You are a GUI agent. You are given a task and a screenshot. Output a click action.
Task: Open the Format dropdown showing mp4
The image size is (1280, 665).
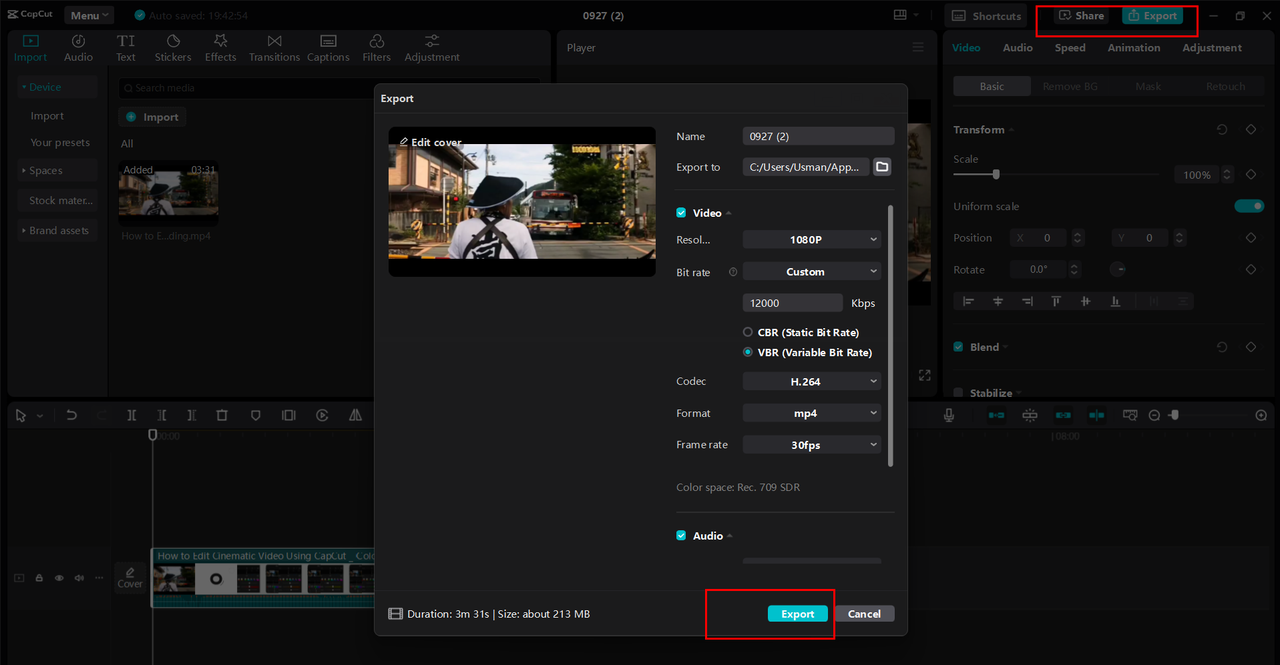[x=812, y=413]
